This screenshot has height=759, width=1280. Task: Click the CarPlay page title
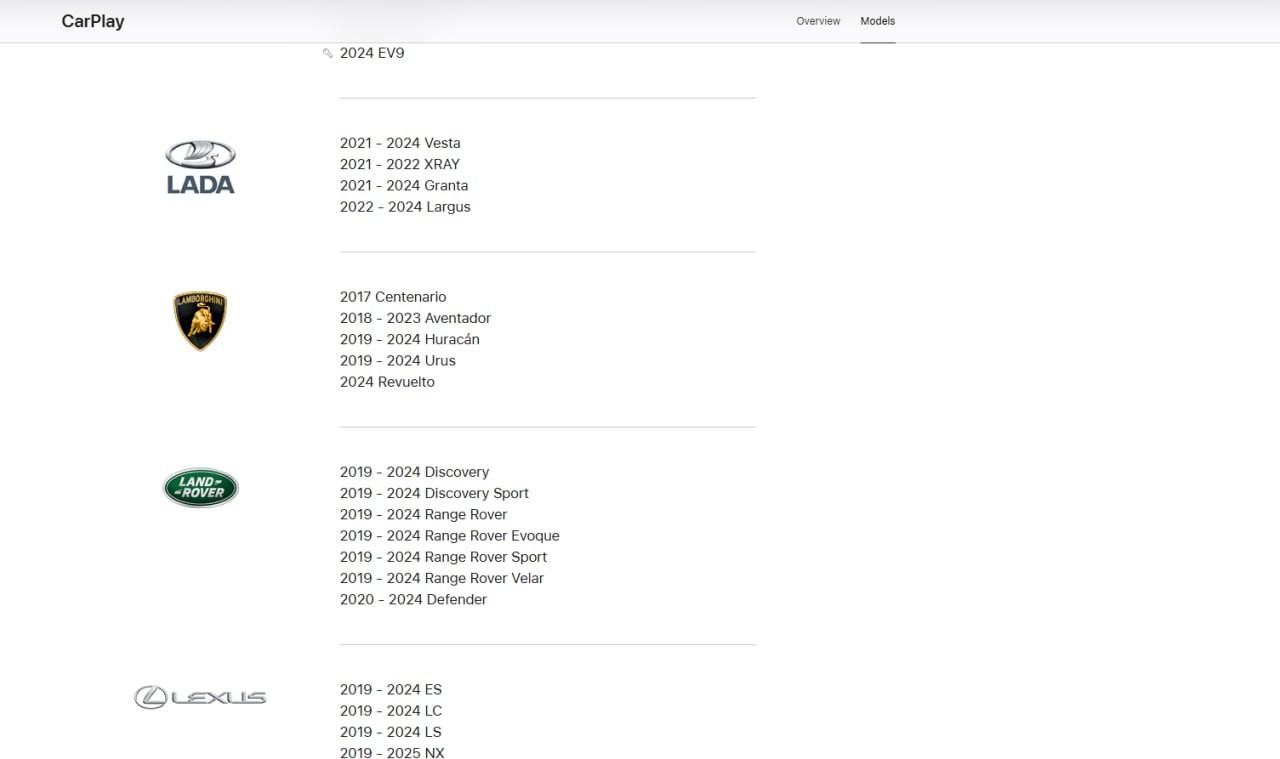coord(93,21)
